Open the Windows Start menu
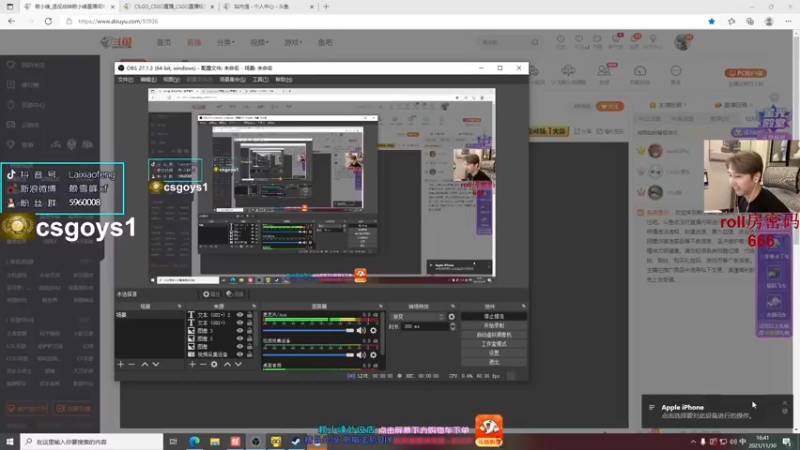800x450 pixels. click(10, 441)
